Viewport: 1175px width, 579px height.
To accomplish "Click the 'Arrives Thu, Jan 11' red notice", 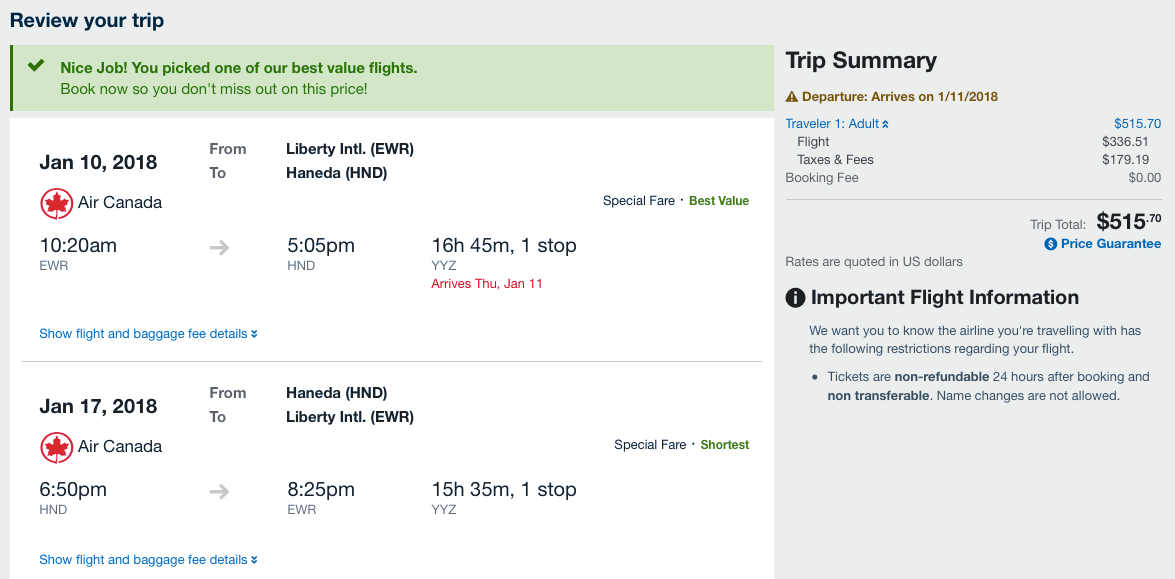I will click(x=487, y=284).
